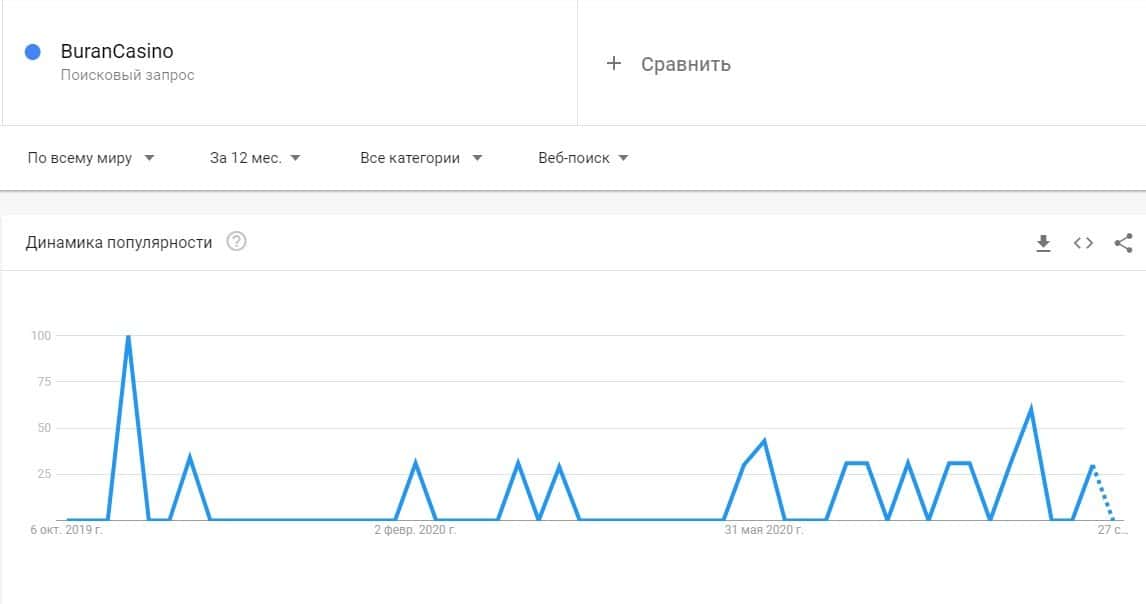Open the embed code icon

1083,243
